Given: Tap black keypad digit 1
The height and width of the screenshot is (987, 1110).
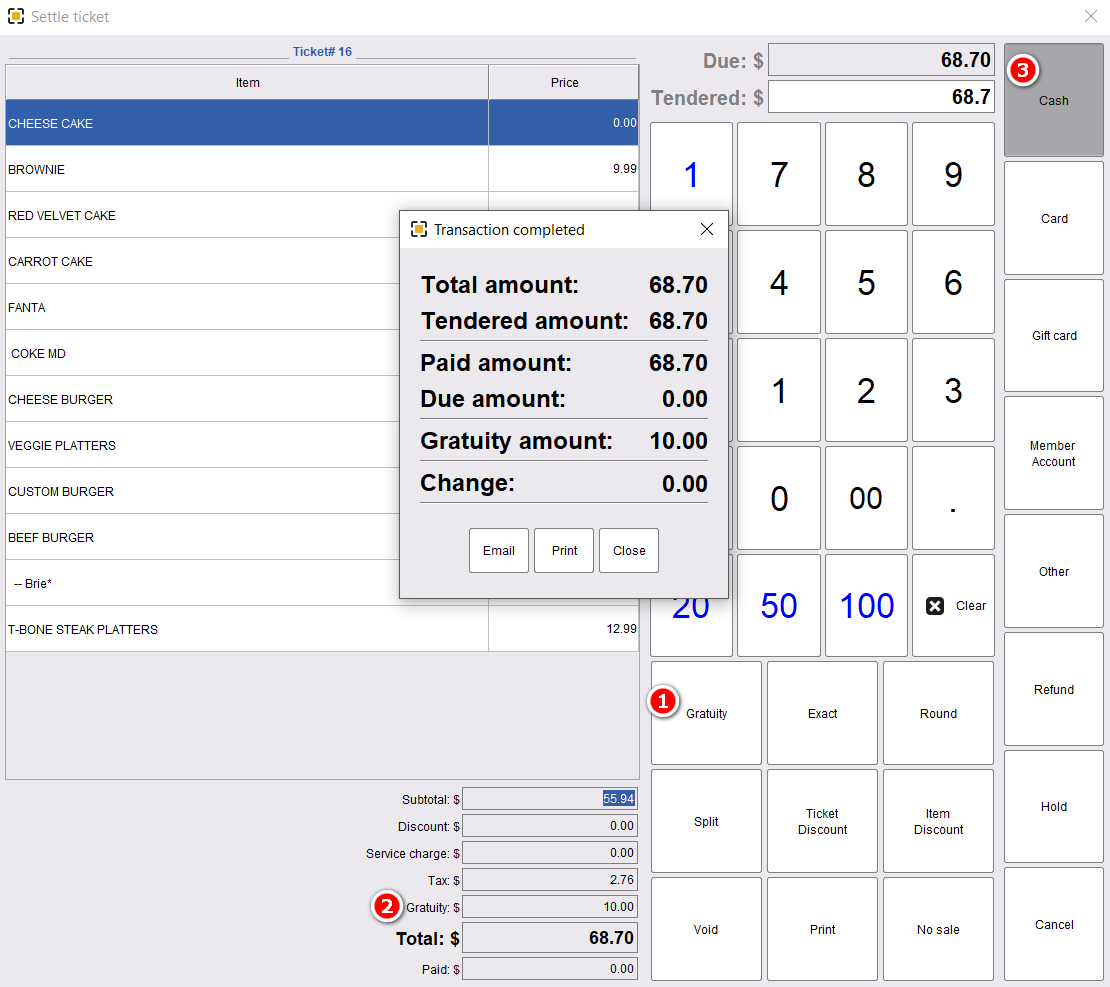Looking at the screenshot, I should [x=779, y=390].
